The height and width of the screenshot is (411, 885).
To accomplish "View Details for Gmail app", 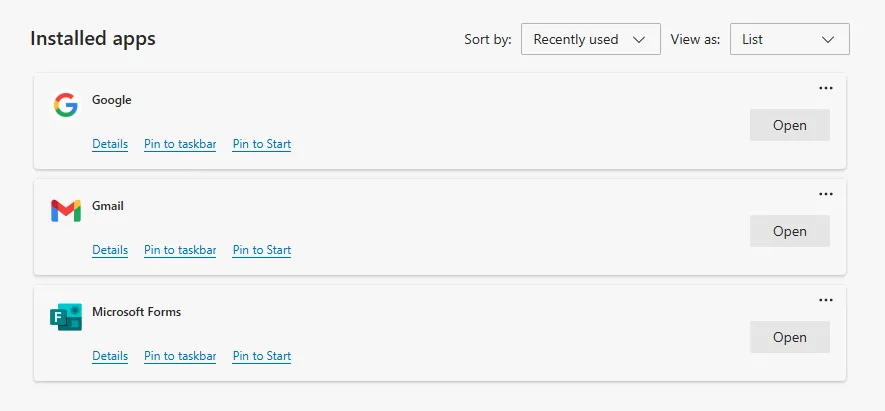I will (110, 250).
